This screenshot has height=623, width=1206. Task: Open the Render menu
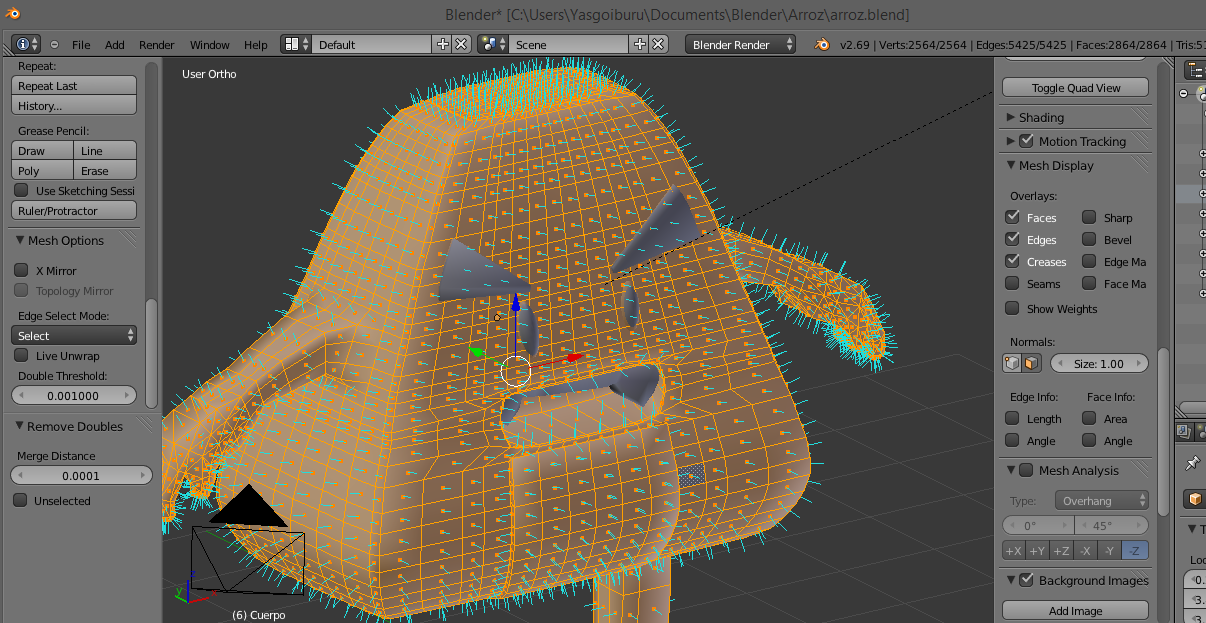pos(156,45)
